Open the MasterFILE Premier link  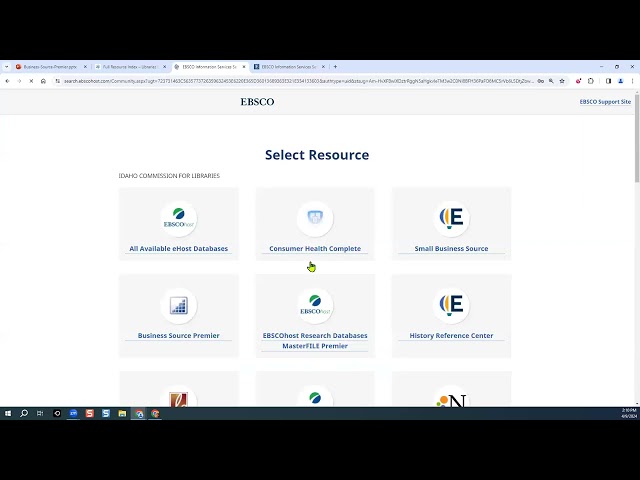[315, 346]
